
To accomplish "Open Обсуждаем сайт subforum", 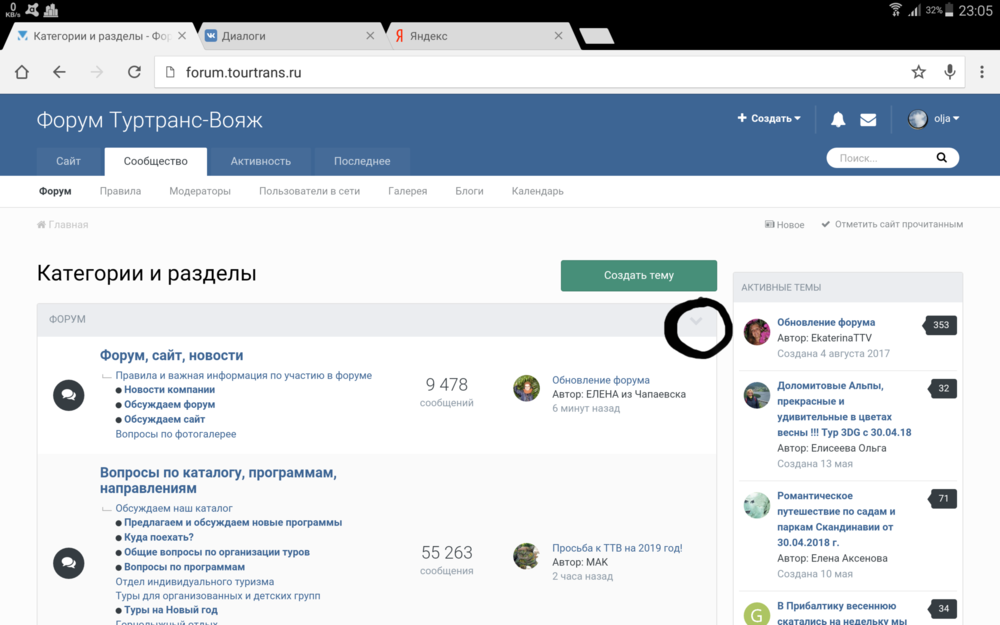I will click(x=165, y=419).
